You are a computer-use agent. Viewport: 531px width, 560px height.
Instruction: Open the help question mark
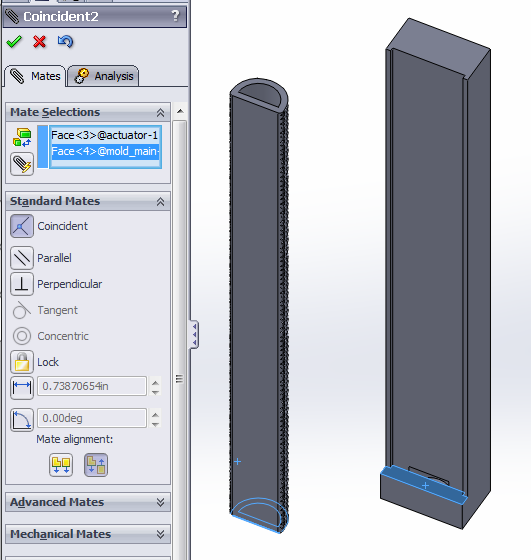coord(175,16)
